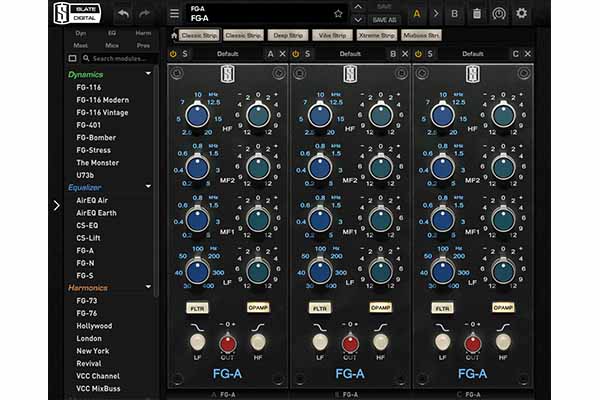Screen dimensions: 600x400
Task: Select FG-Bomber in the Dynamics list
Action: click(x=96, y=138)
